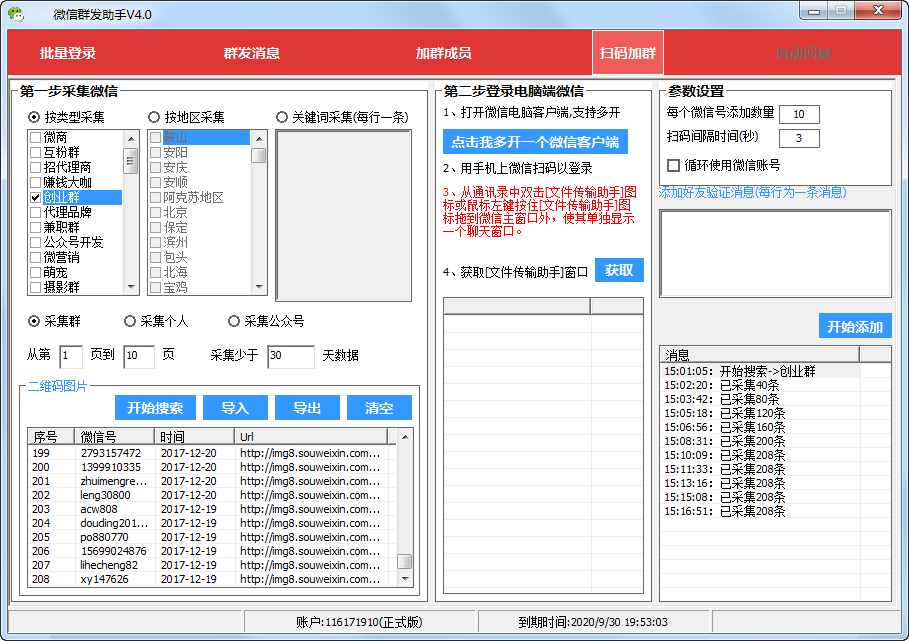Check the 招代理商 checkbox
909x641 pixels.
pos(35,167)
